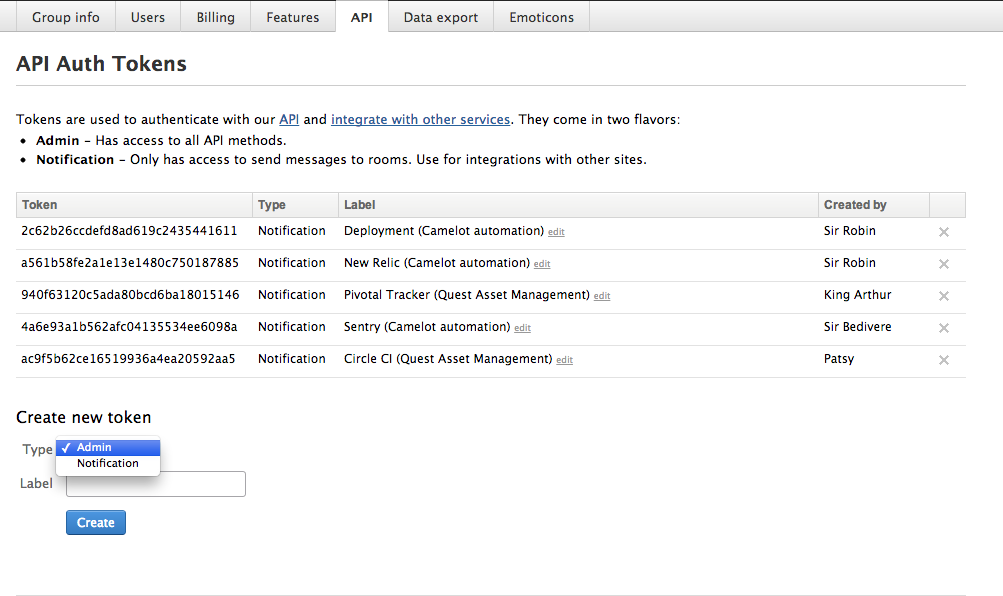
Task: Open the integrate with other services link
Action: pyautogui.click(x=420, y=119)
